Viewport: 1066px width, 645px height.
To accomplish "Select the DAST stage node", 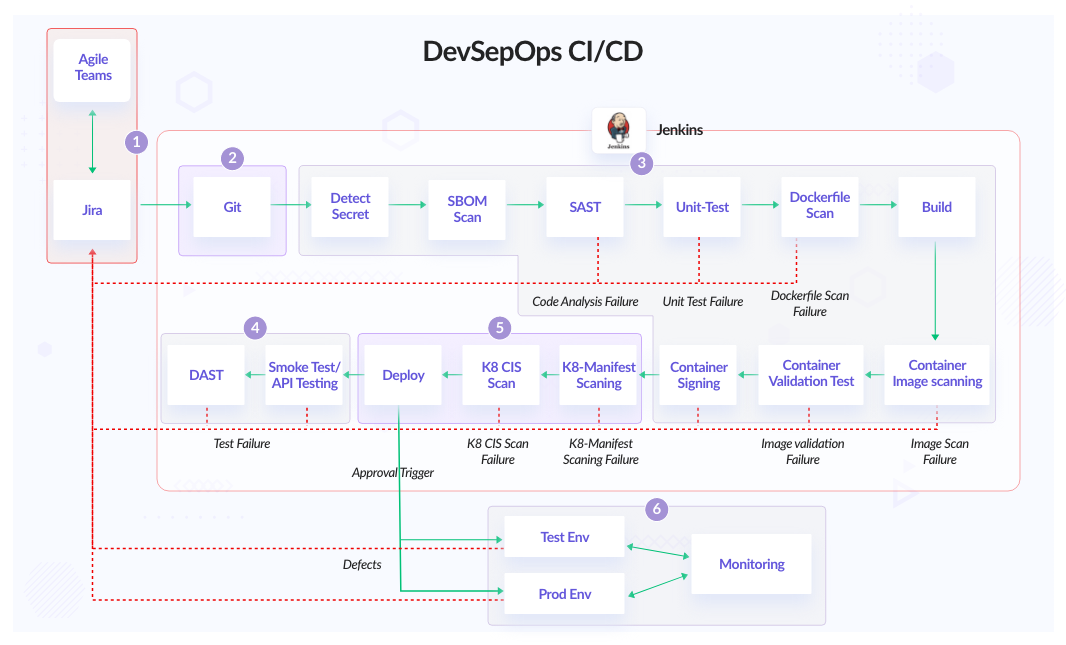I will point(205,375).
